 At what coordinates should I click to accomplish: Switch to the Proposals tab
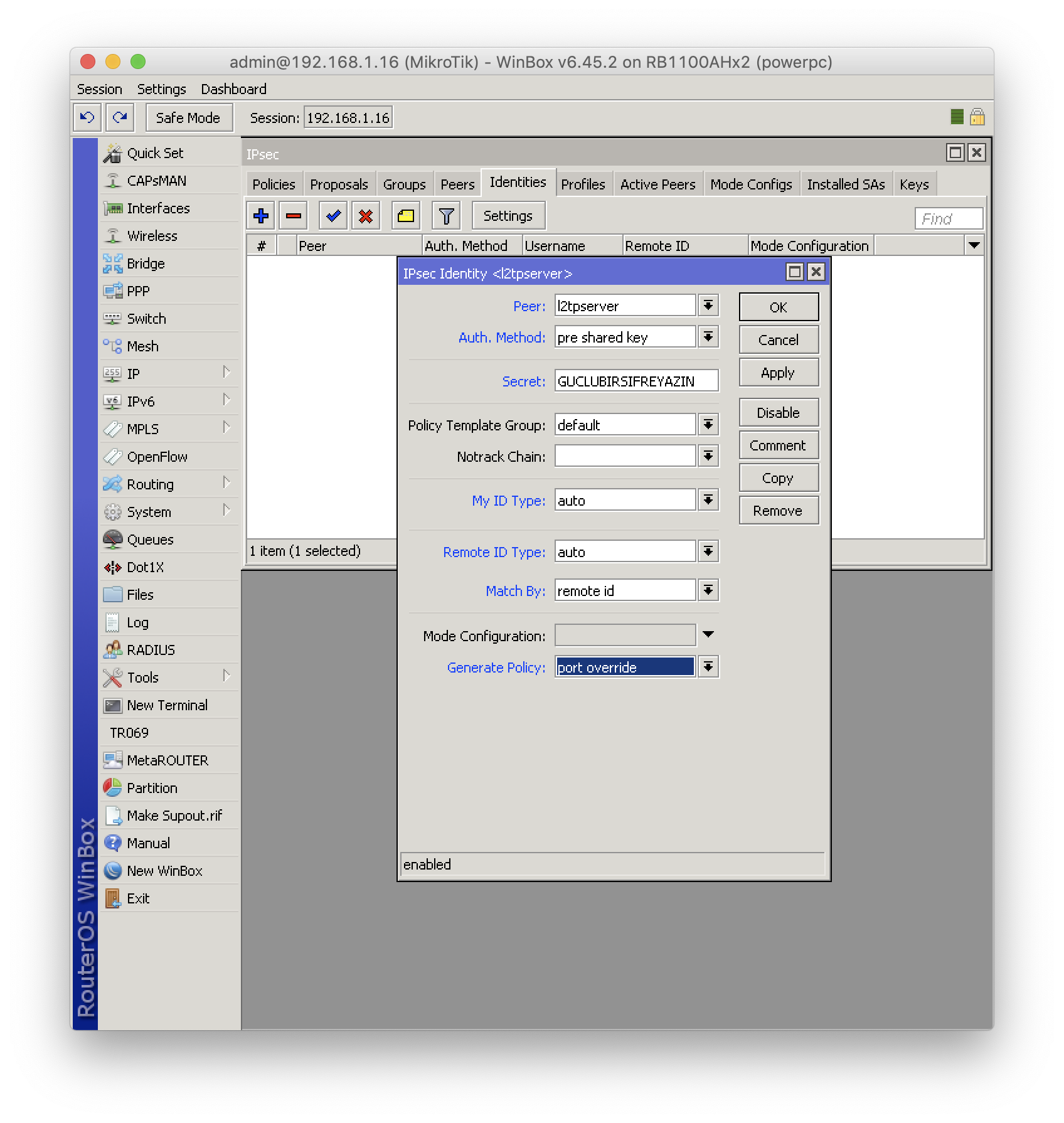(x=339, y=184)
